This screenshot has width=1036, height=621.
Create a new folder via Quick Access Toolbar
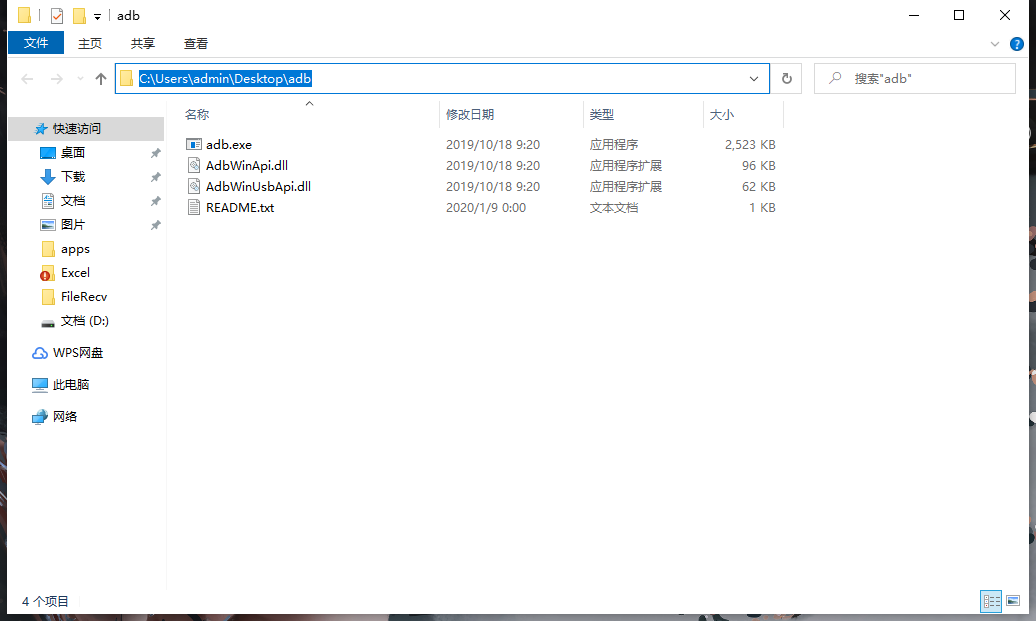[x=79, y=15]
